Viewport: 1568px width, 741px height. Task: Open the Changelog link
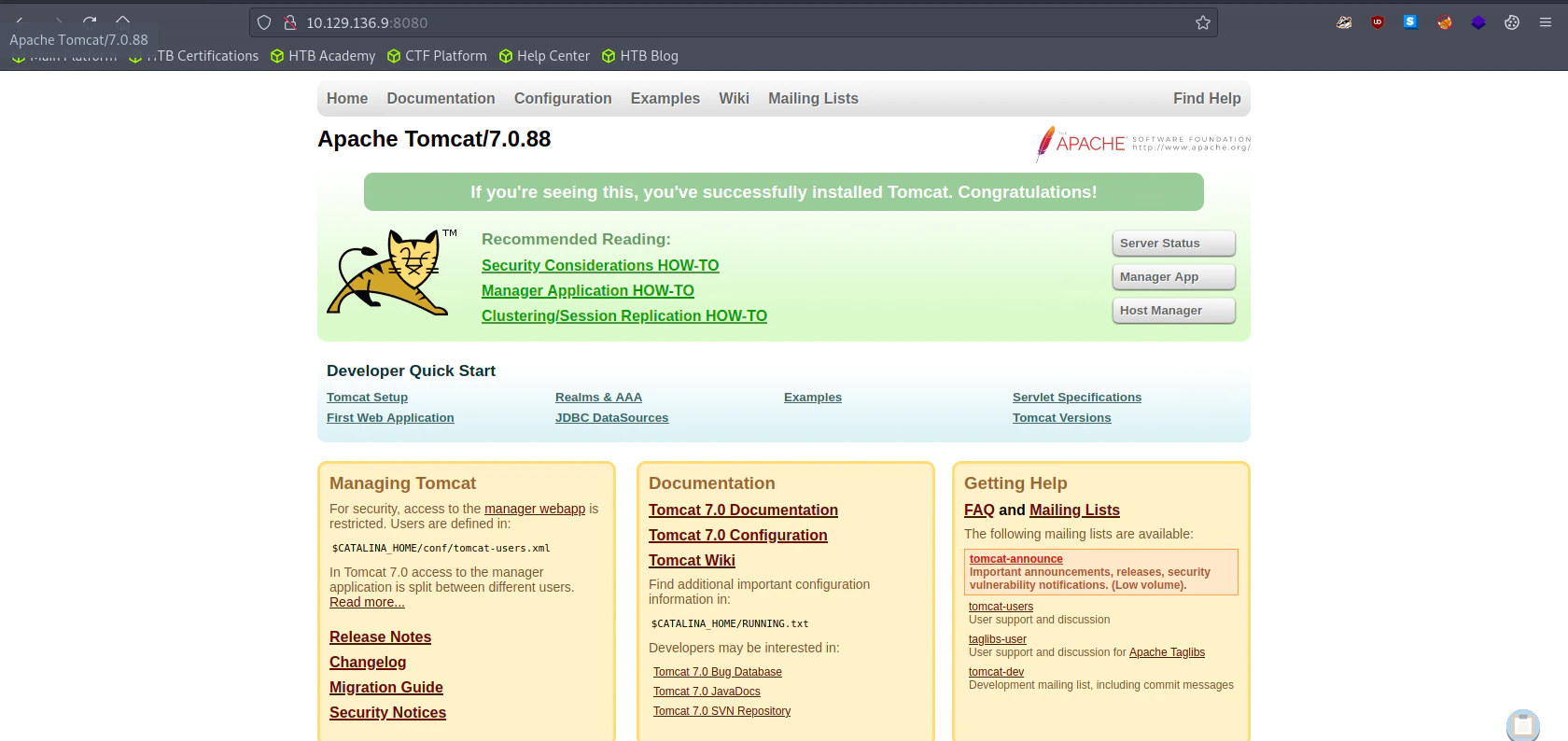[x=368, y=662]
